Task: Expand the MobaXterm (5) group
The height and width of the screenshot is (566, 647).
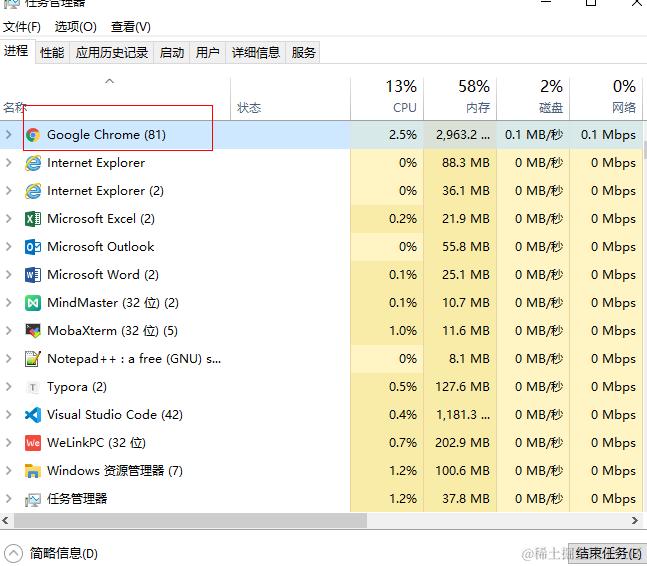Action: [x=9, y=330]
